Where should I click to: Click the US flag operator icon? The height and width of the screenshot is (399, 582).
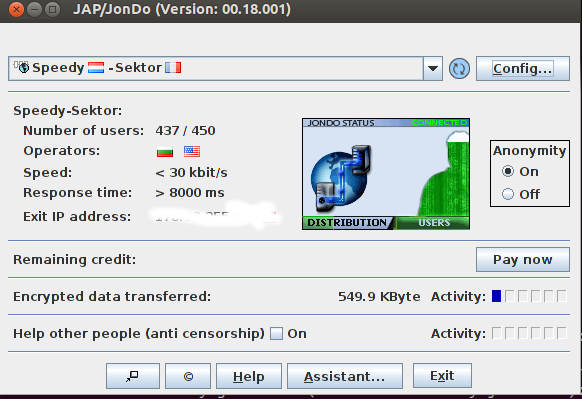pos(192,151)
